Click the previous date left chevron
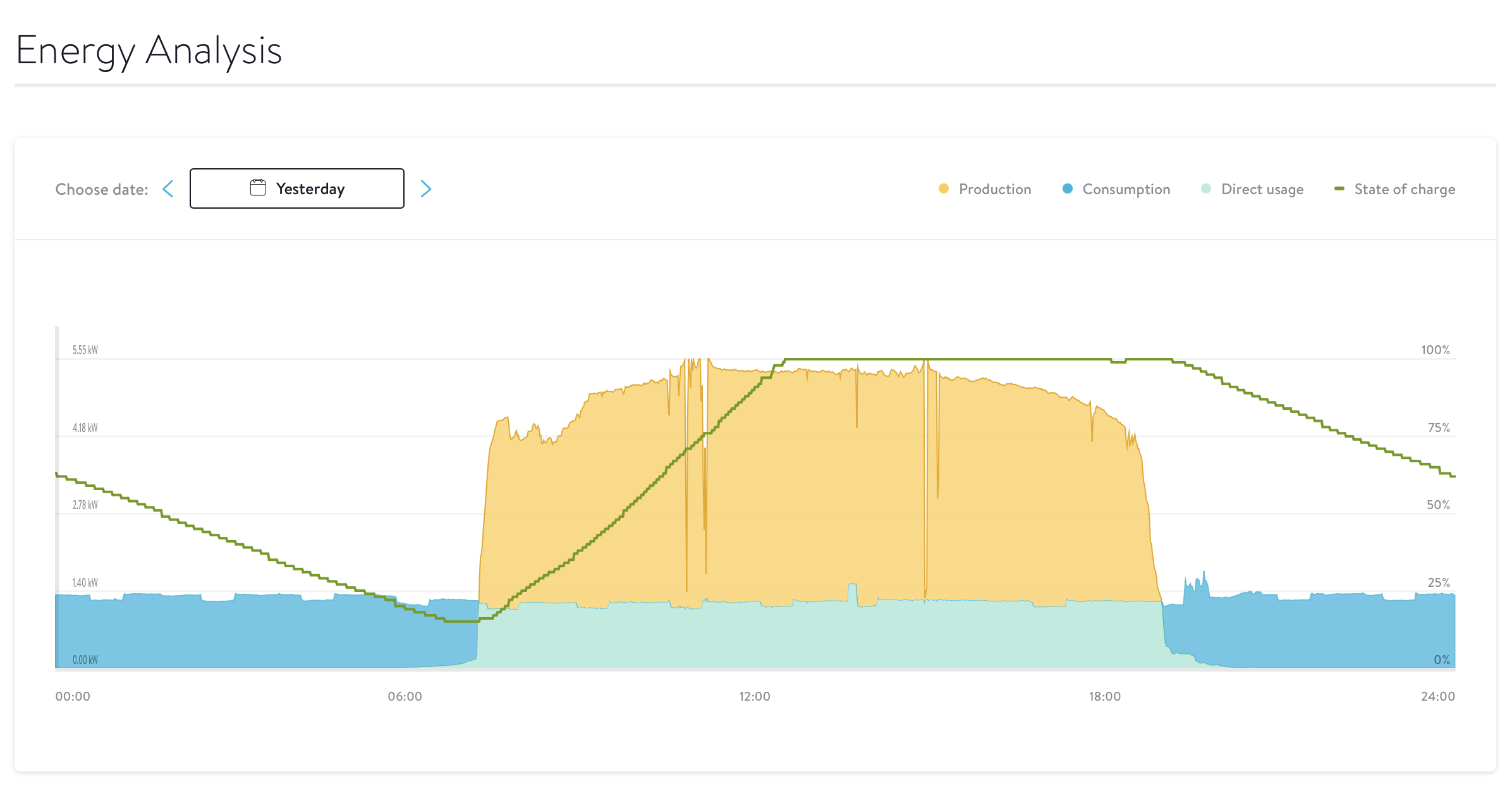This screenshot has width=1512, height=793. click(168, 189)
